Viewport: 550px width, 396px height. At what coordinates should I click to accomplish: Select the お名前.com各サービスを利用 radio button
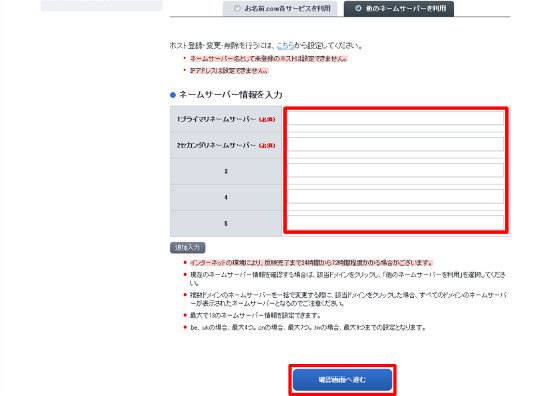pos(237,8)
